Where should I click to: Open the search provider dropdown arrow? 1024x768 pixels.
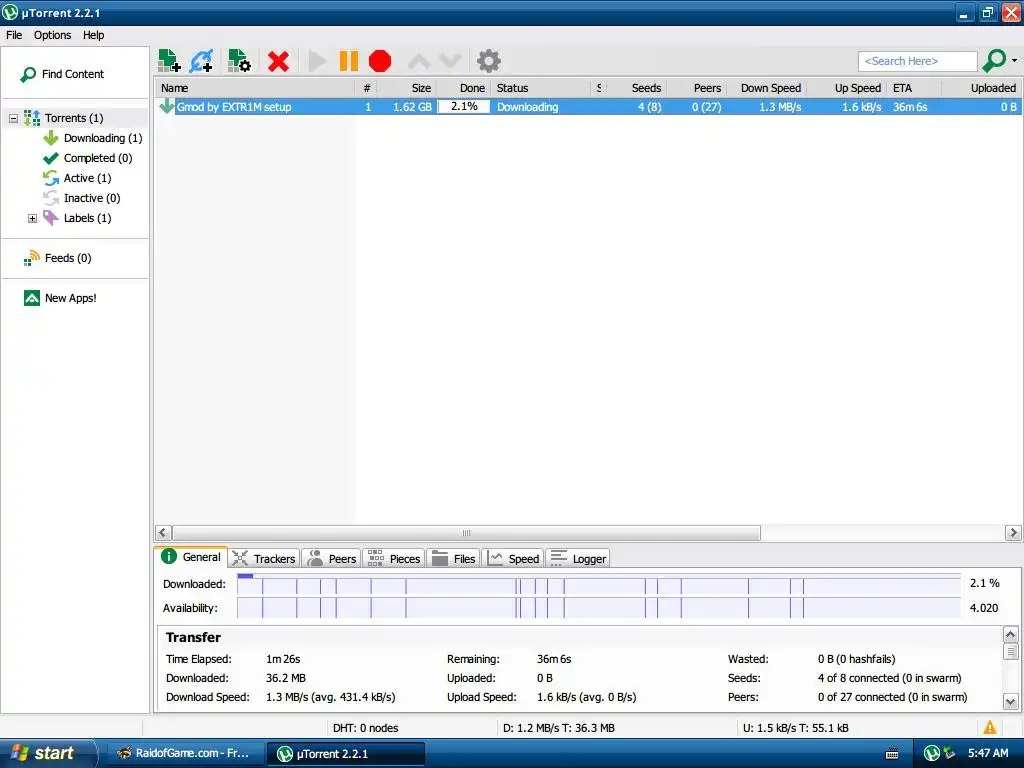(1014, 61)
